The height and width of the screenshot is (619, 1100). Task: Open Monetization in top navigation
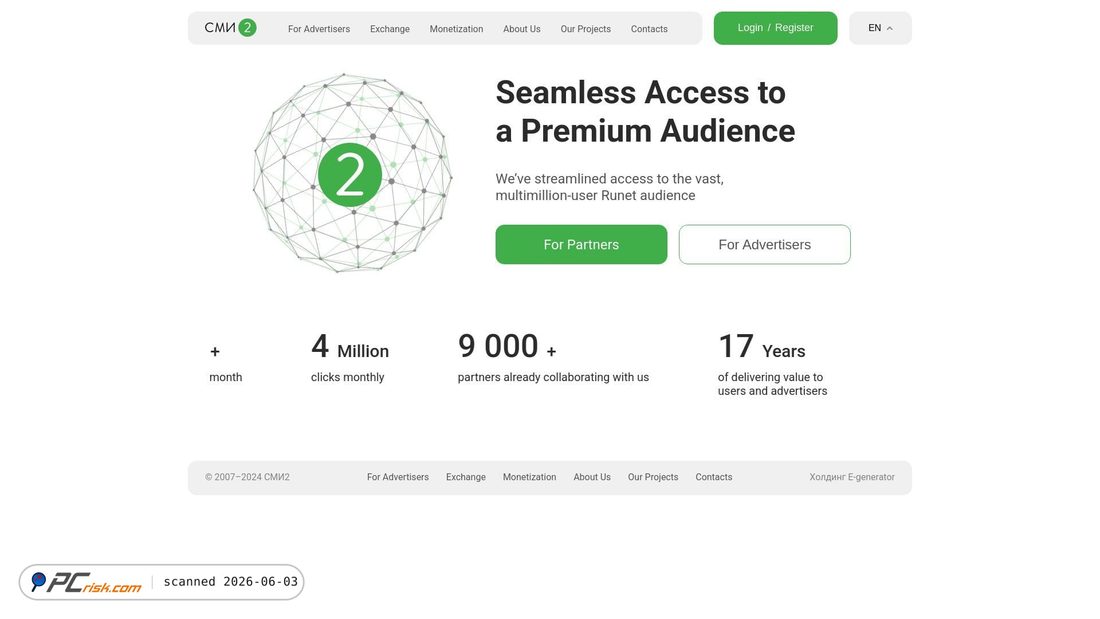tap(456, 29)
